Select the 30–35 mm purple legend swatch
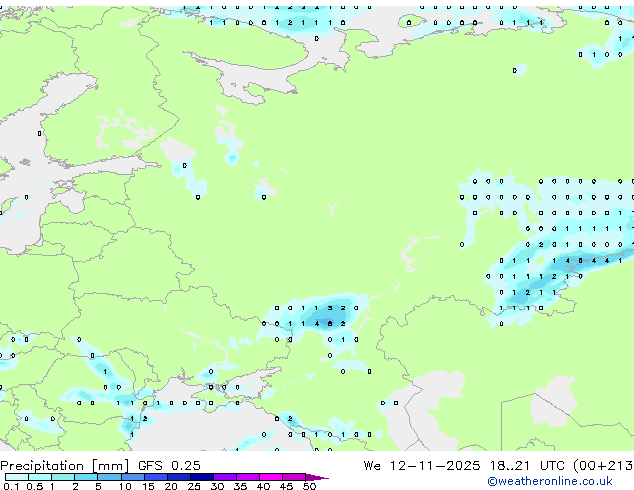Viewport: 634px width, 490px height. (x=225, y=477)
